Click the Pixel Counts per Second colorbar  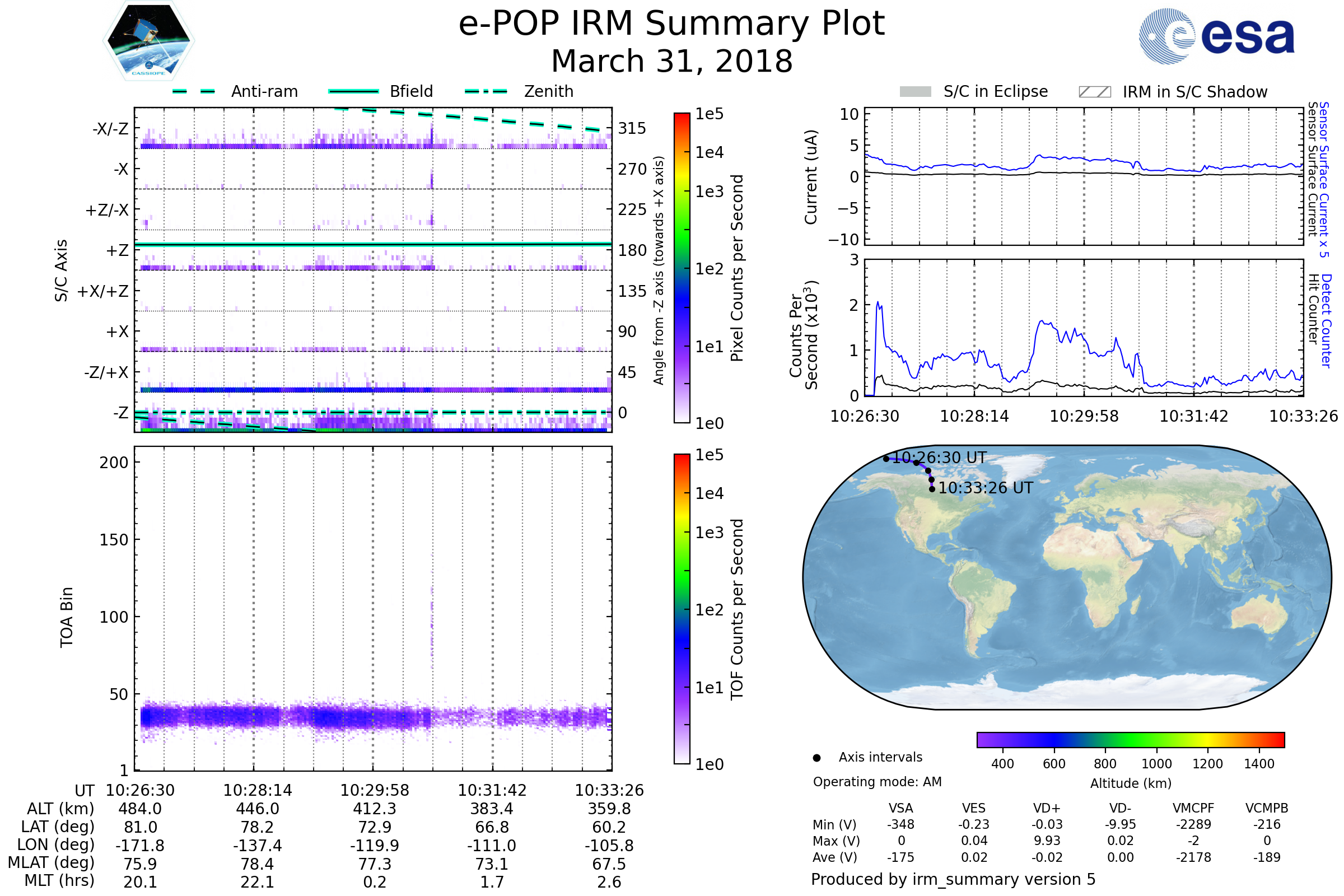[682, 268]
